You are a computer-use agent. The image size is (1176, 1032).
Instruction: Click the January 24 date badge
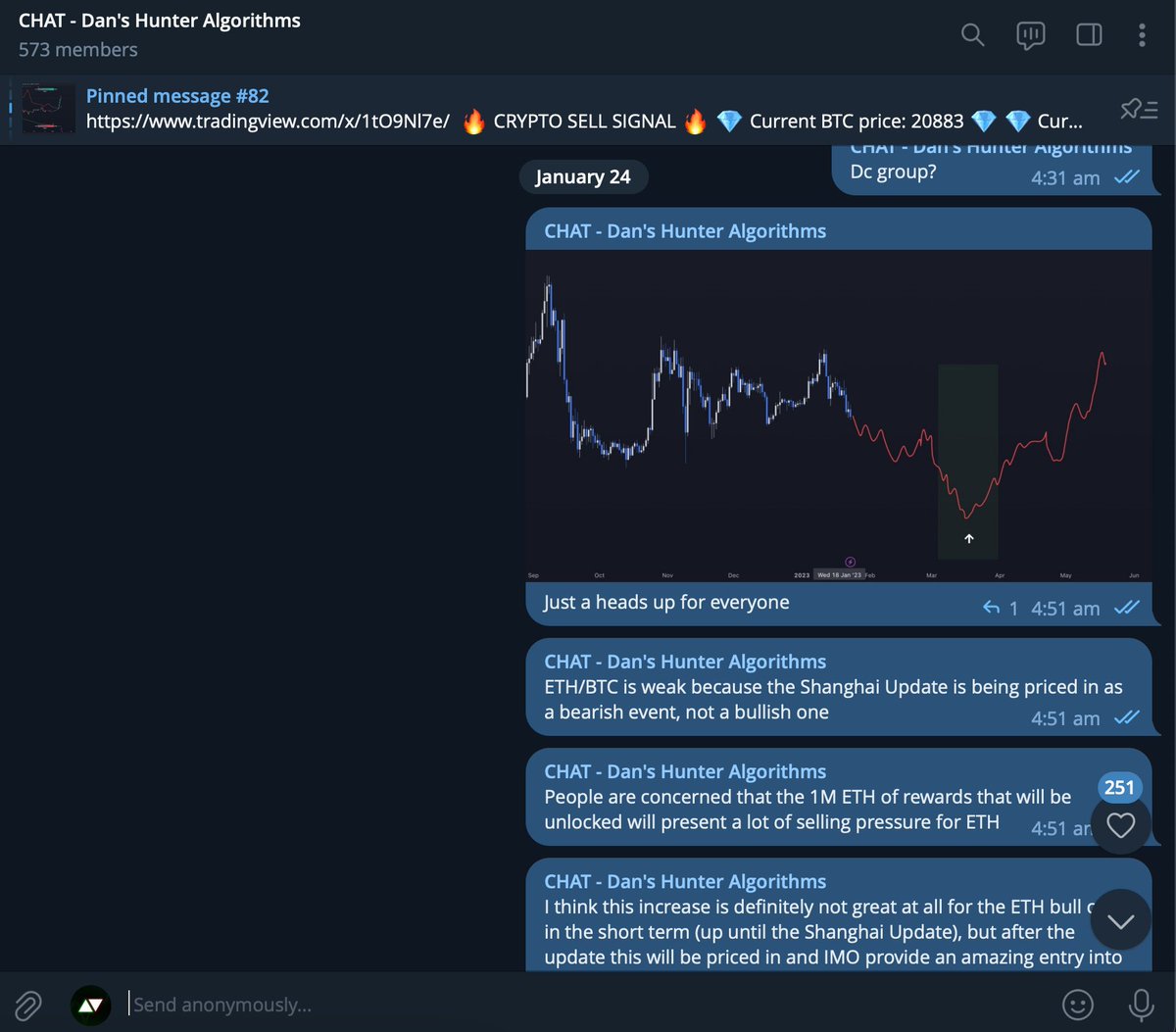tap(583, 177)
